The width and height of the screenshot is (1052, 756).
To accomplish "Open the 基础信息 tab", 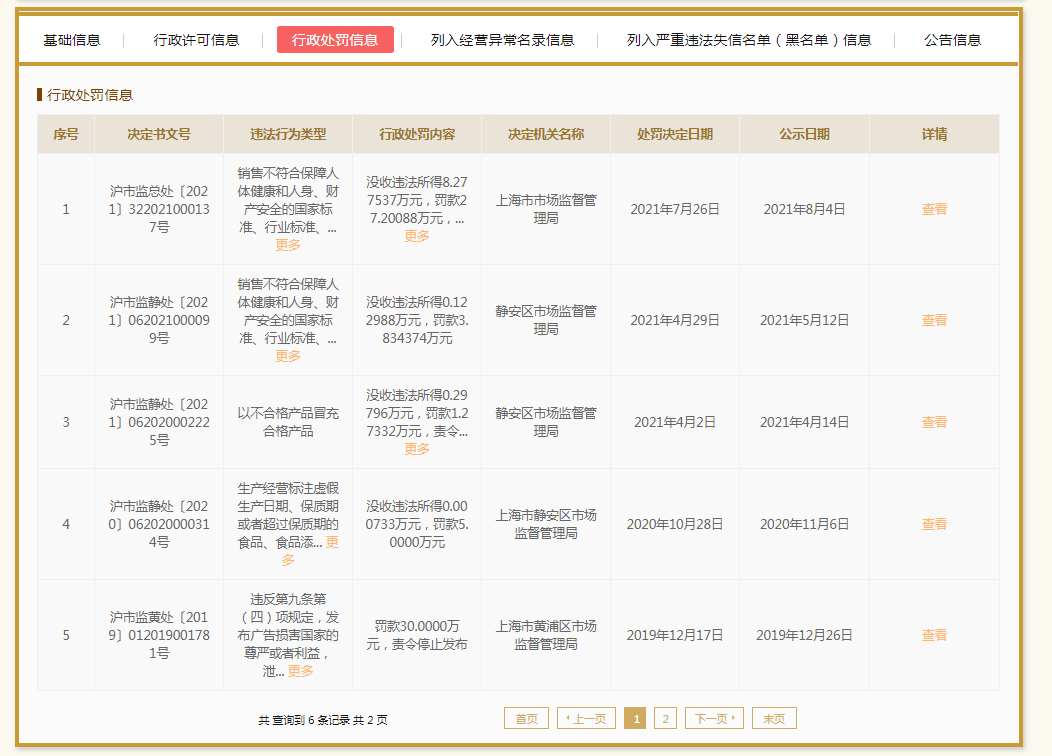I will tap(72, 40).
